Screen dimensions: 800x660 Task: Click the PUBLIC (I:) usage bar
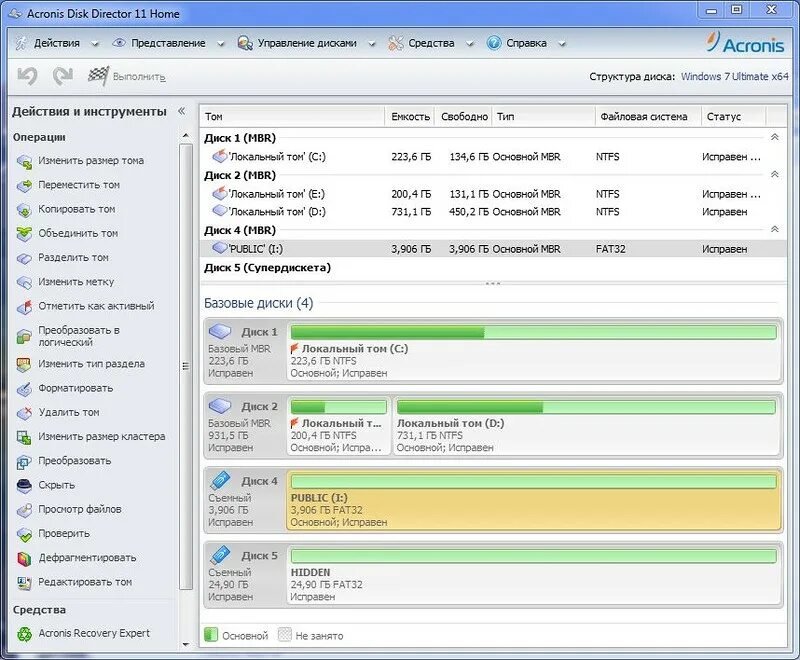pyautogui.click(x=533, y=482)
